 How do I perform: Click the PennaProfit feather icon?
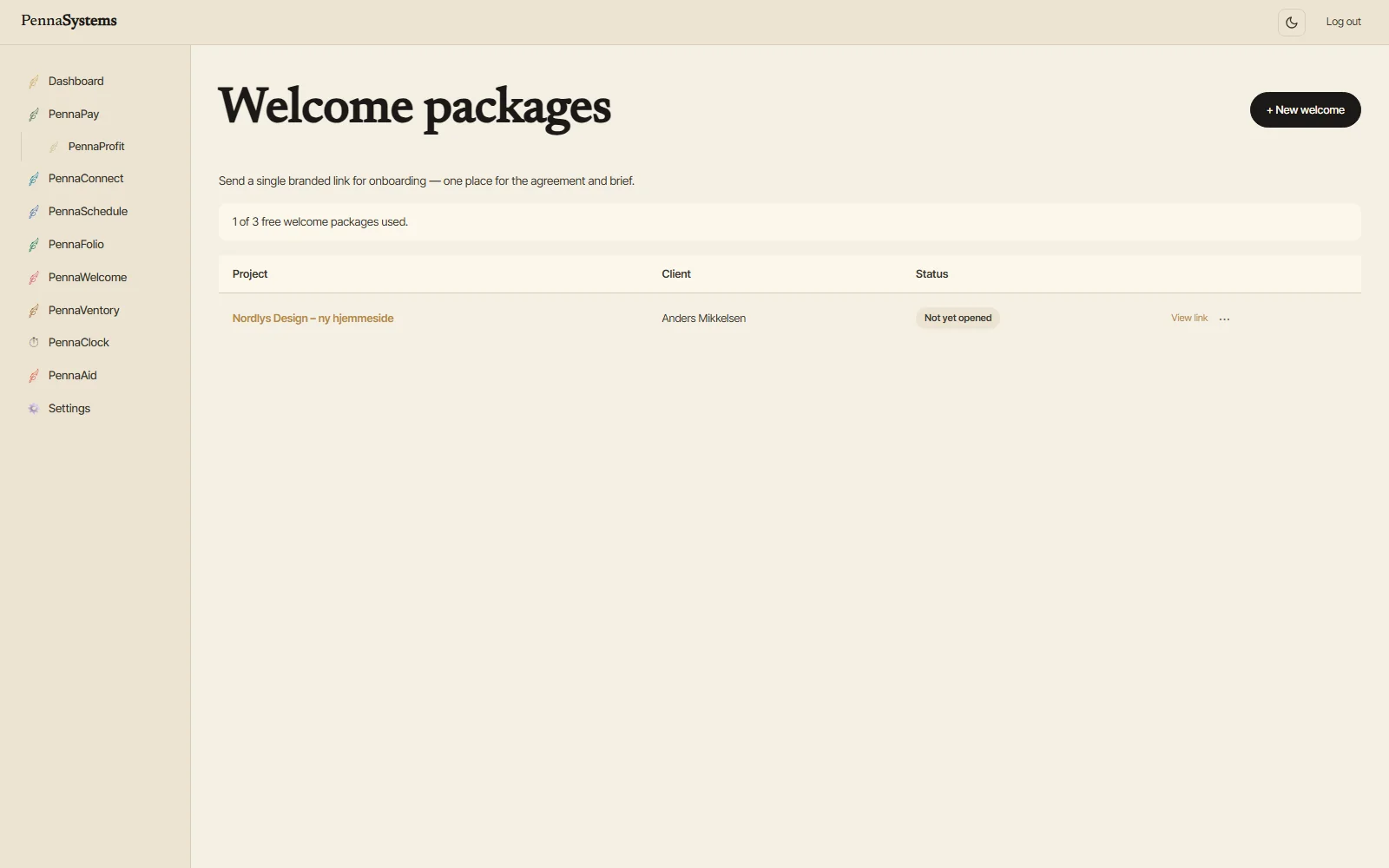click(54, 147)
